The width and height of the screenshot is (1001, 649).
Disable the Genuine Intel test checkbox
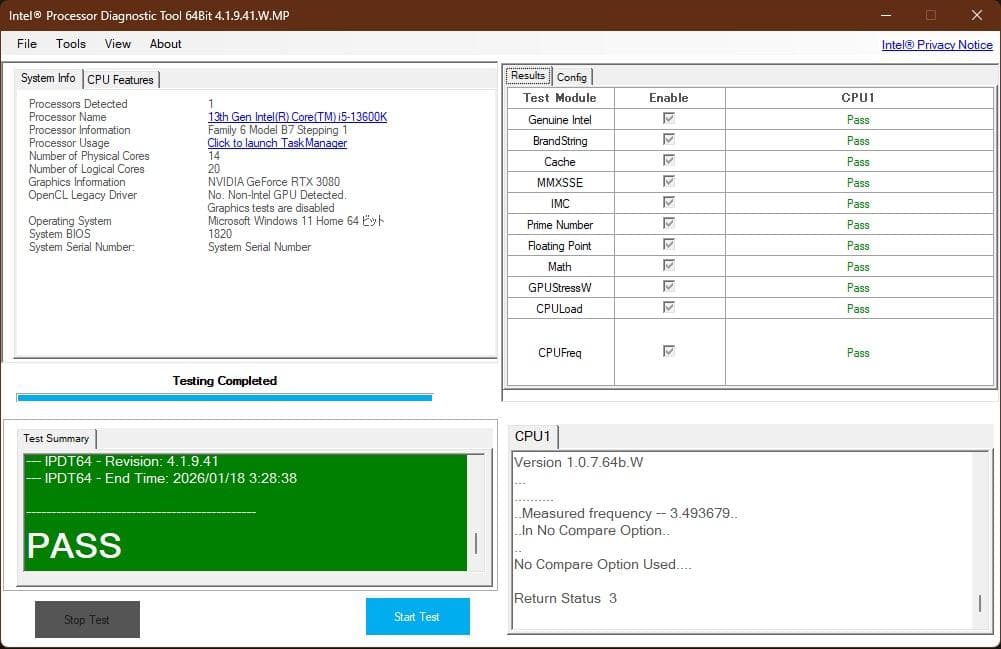[x=668, y=119]
